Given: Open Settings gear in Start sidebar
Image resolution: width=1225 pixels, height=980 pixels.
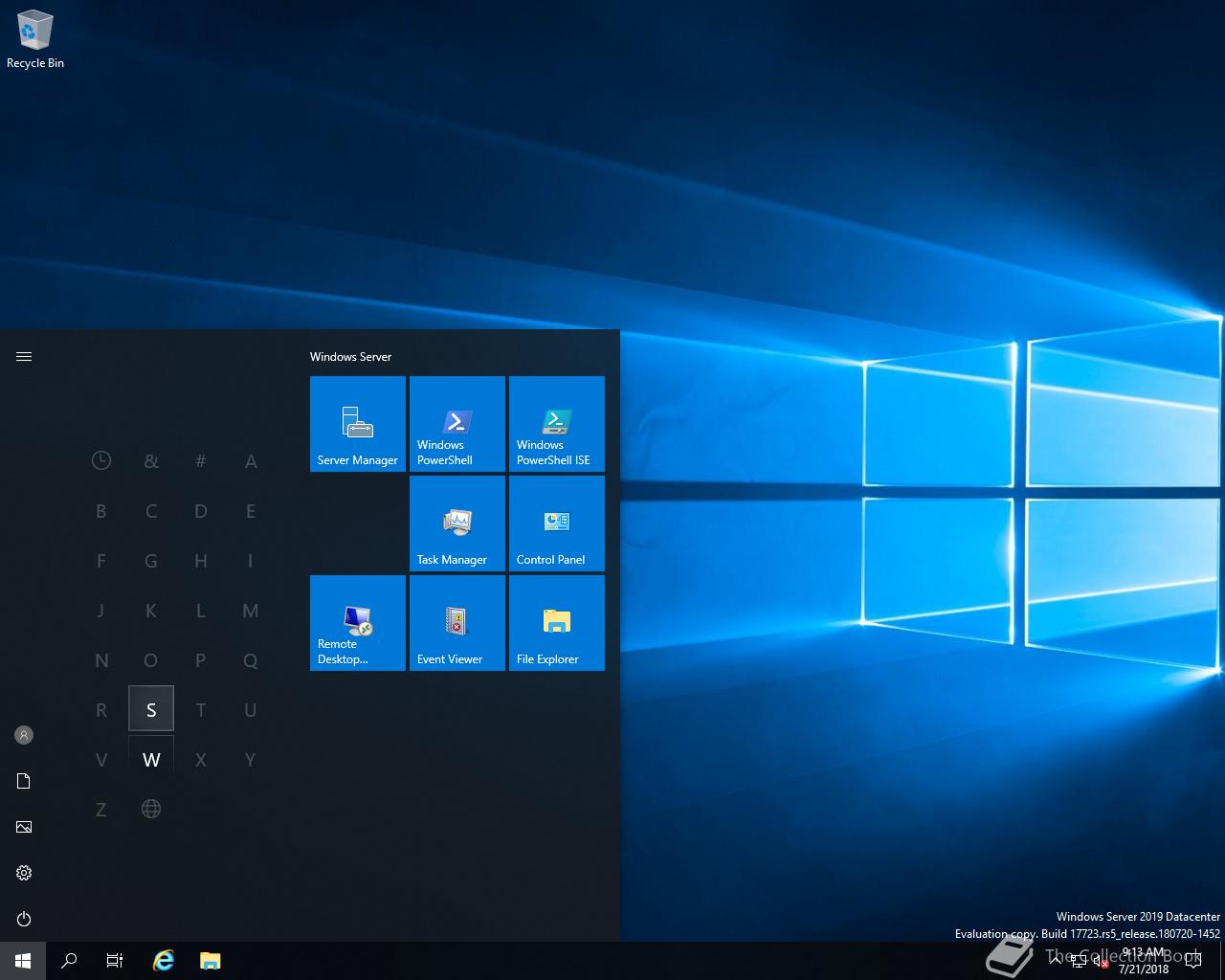Looking at the screenshot, I should 24,873.
